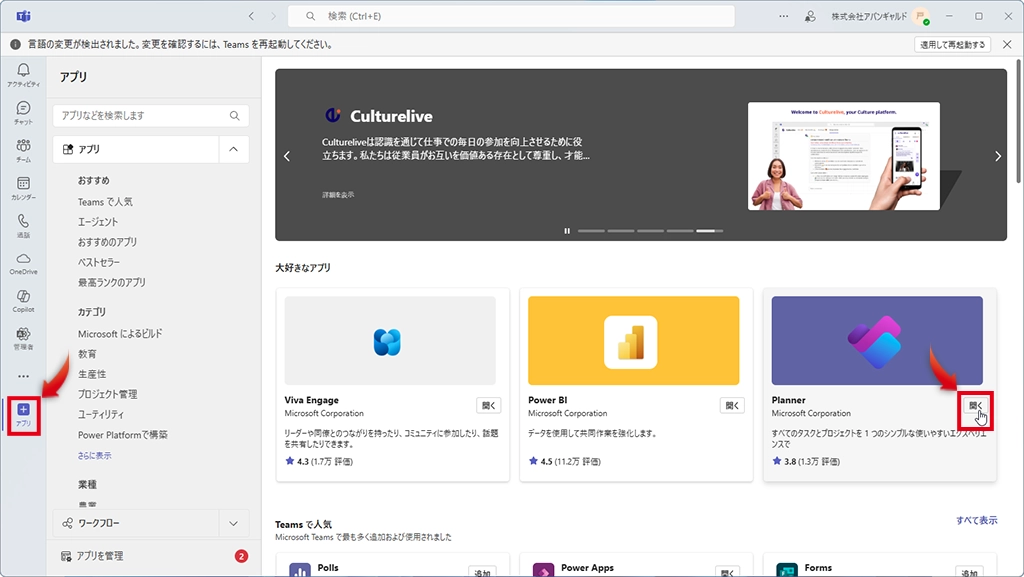The width and height of the screenshot is (1024, 577).
Task: Click すべて表示 for Teams で人気
Action: point(976,520)
